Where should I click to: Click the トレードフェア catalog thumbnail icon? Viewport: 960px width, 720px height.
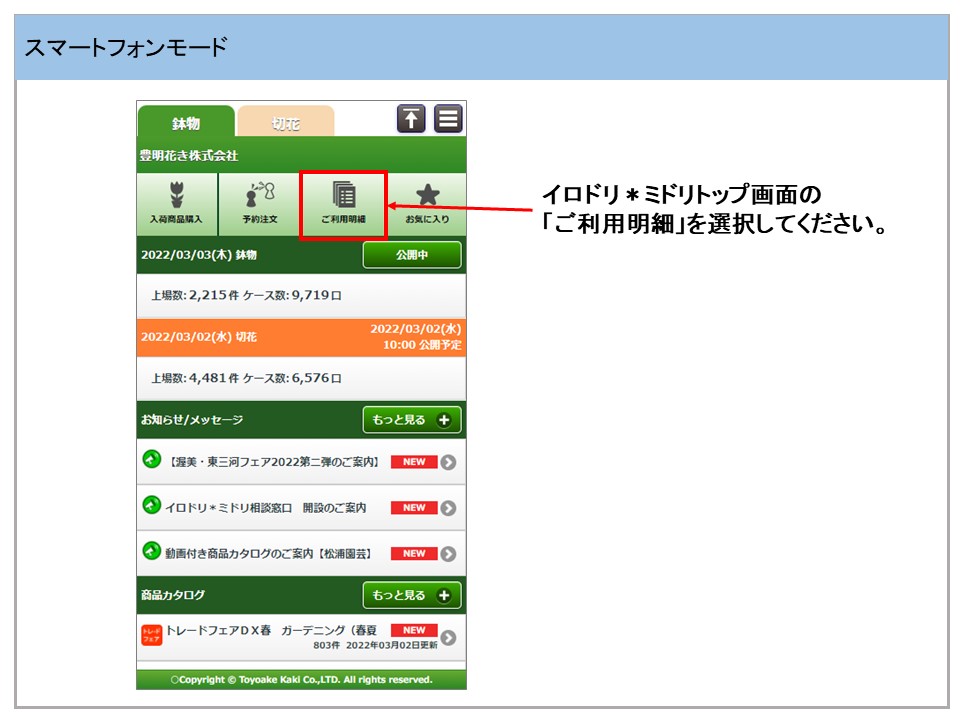pos(151,636)
